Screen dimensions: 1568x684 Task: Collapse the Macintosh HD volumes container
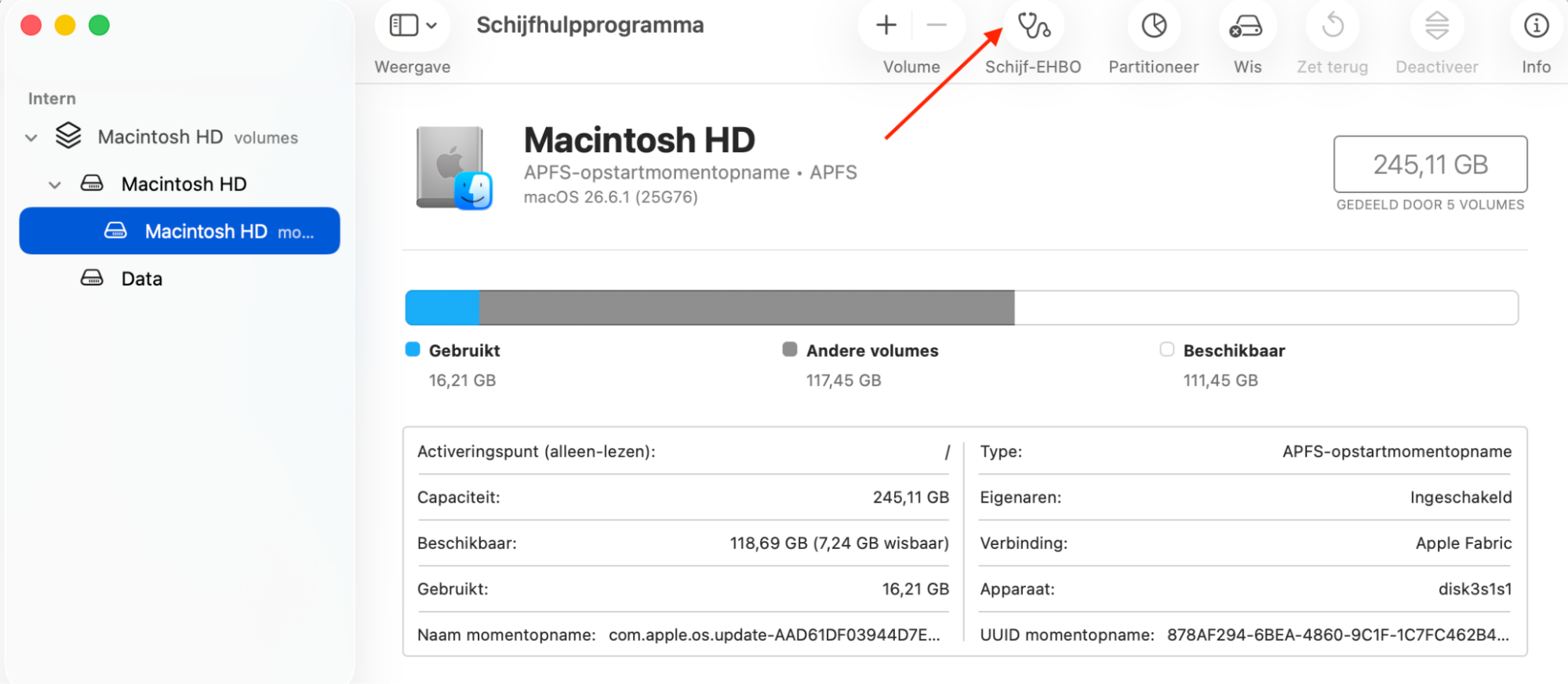31,138
